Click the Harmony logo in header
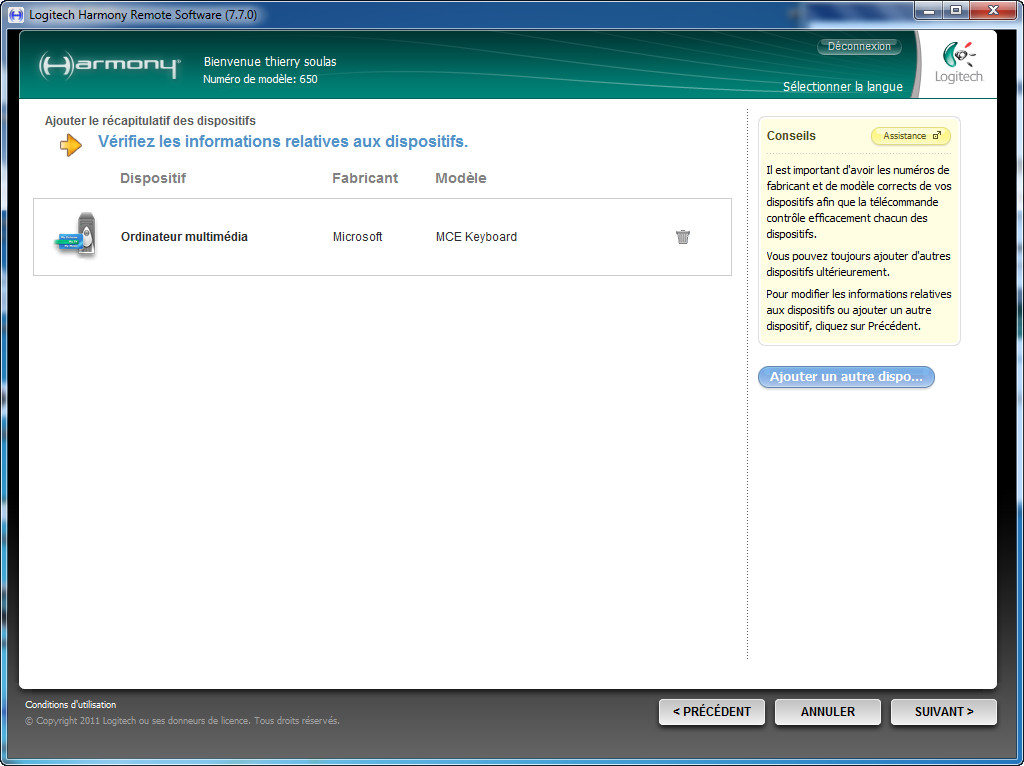The image size is (1024, 766). [x=109, y=66]
